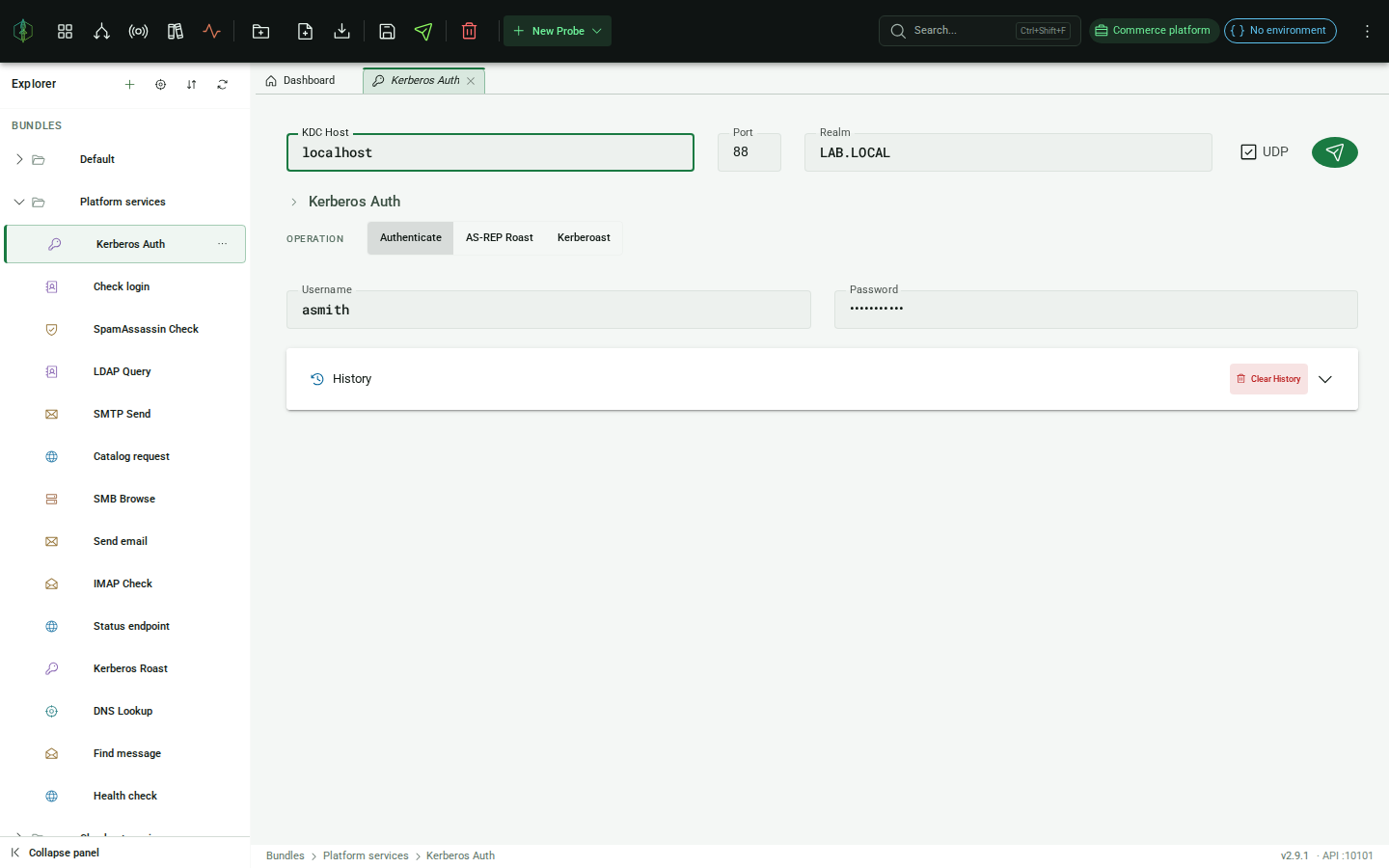Open the No environment selector
This screenshot has height=868, width=1389.
coord(1280,31)
